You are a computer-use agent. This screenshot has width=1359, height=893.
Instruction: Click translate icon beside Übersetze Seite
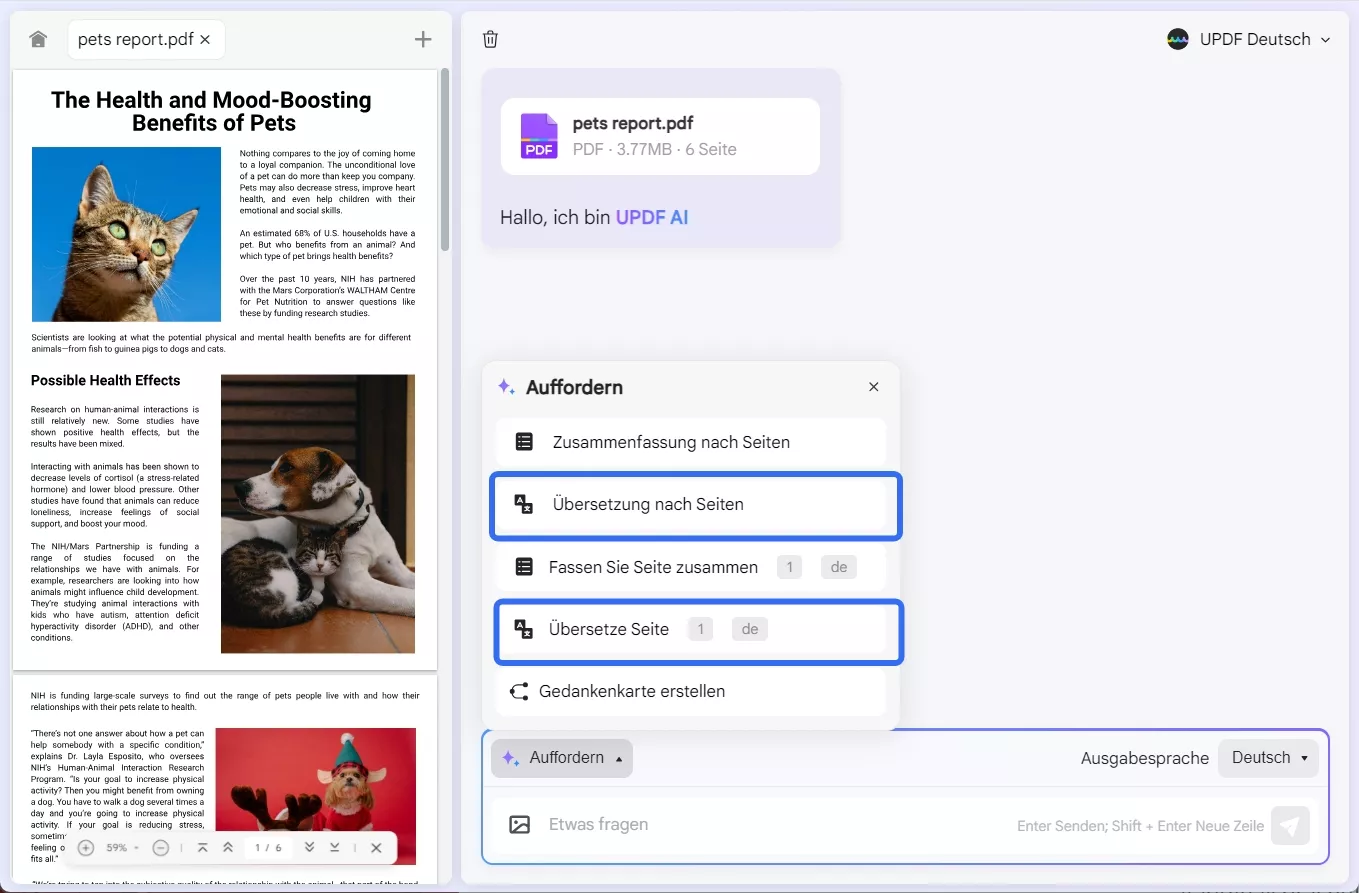point(524,629)
